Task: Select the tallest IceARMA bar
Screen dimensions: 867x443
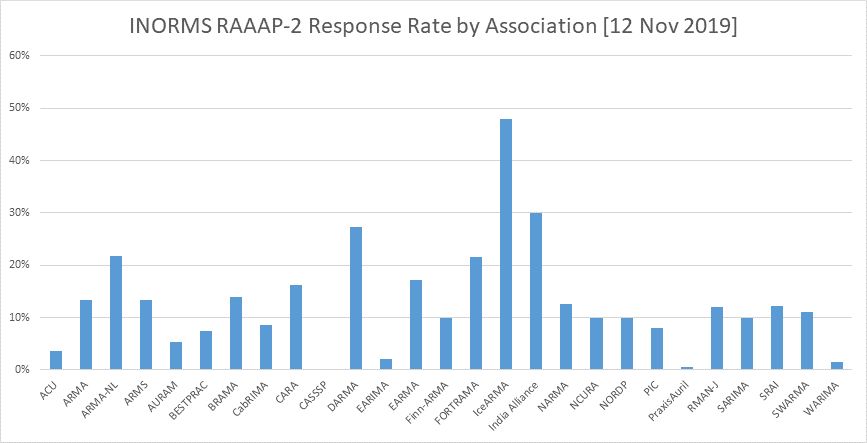Action: (506, 244)
